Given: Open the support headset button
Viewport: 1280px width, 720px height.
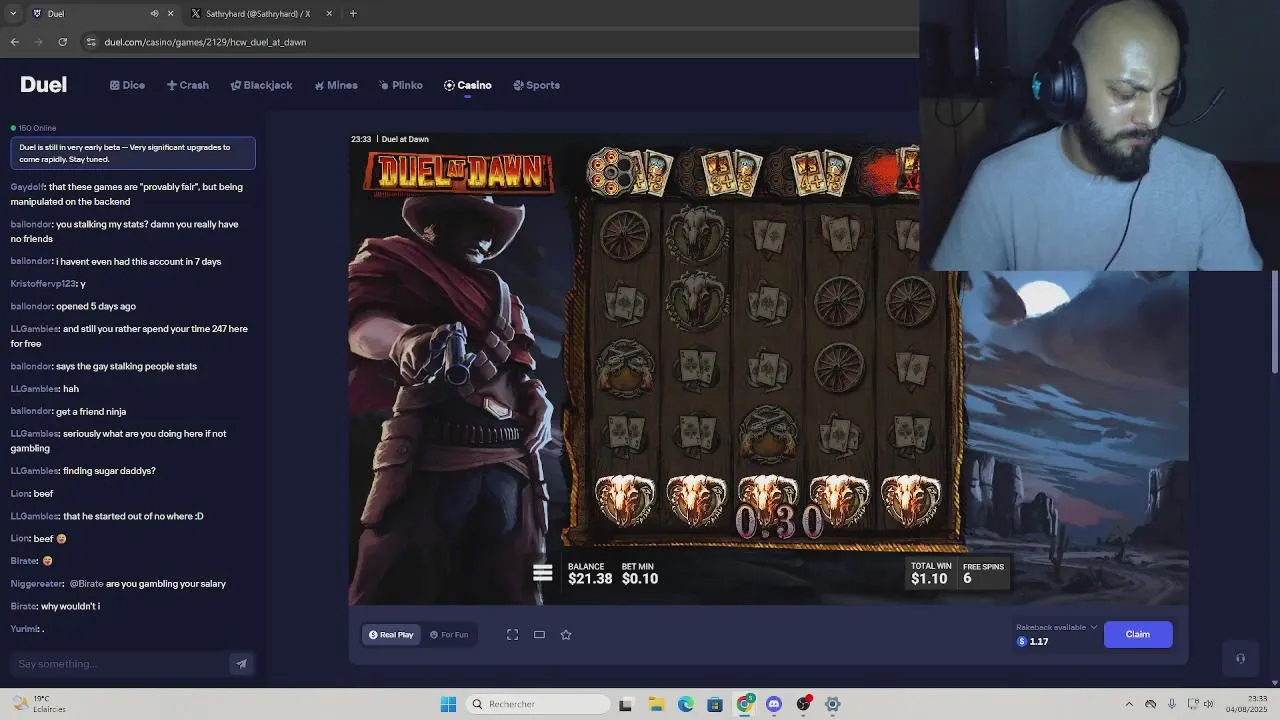Looking at the screenshot, I should tap(1240, 658).
